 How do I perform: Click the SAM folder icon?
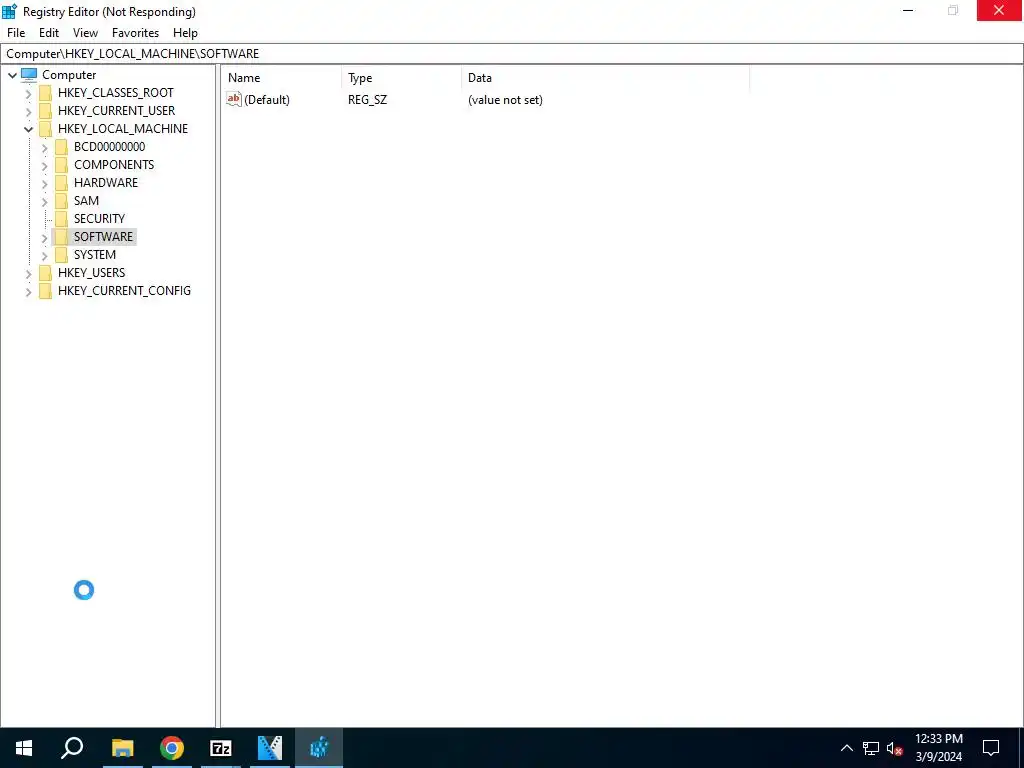(x=61, y=200)
